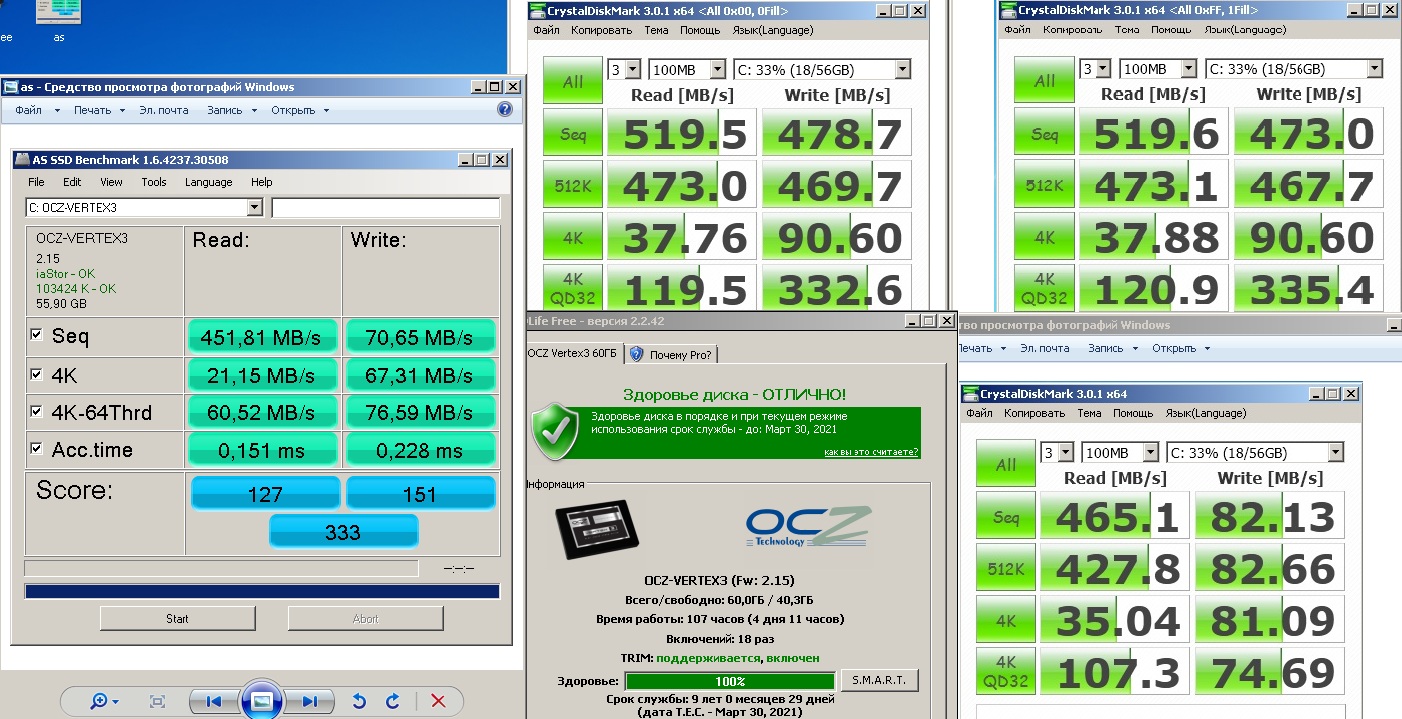Go to previous picture in Photo Viewer
The height and width of the screenshot is (719, 1402).
click(213, 701)
